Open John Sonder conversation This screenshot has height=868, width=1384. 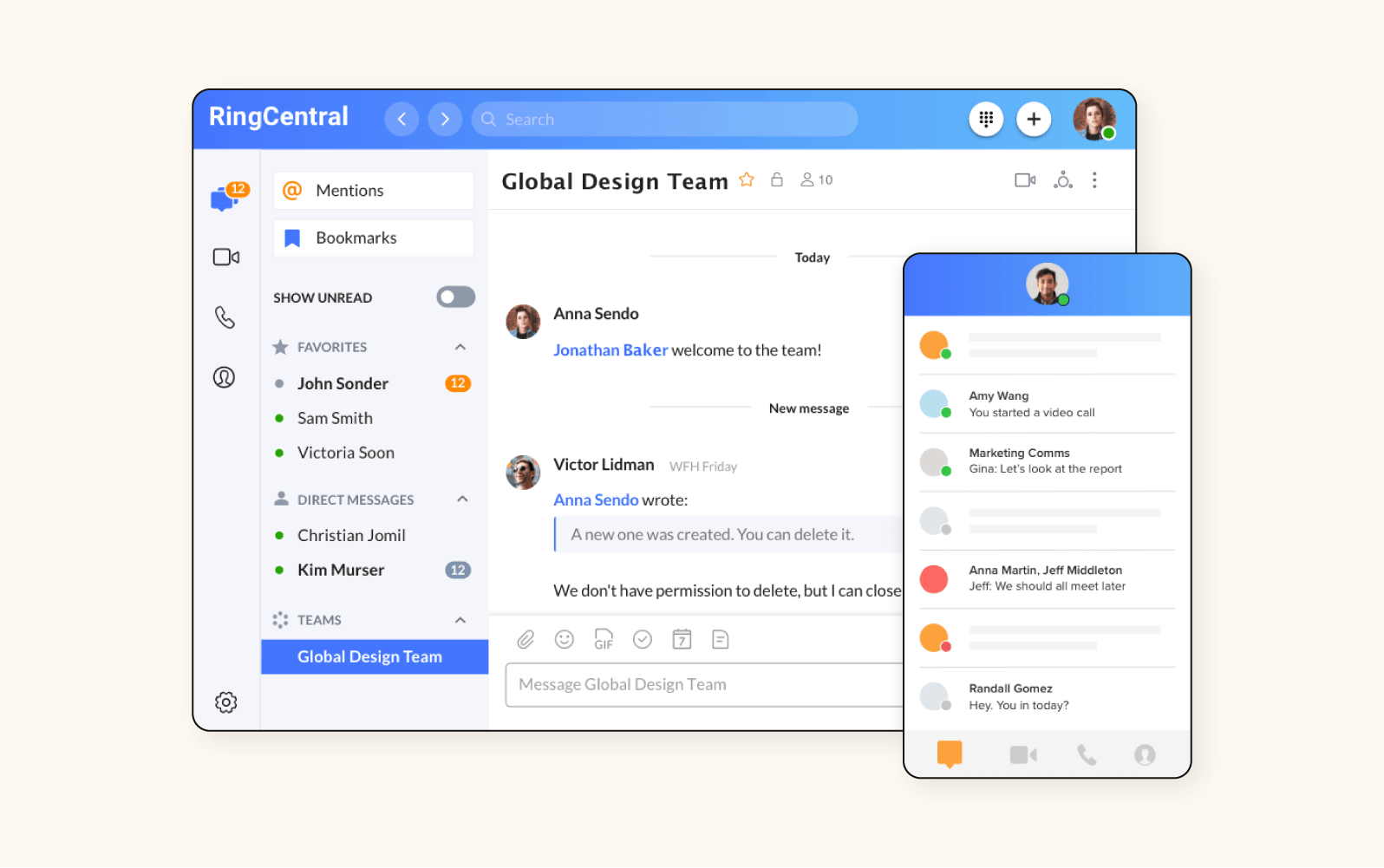(374, 383)
